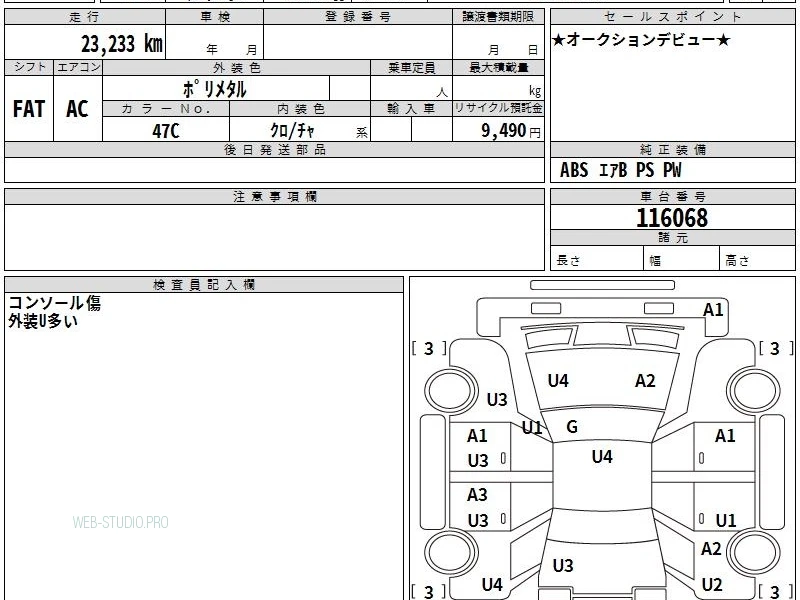Click the 最大積載量 header
The image size is (800, 600).
click(x=498, y=68)
